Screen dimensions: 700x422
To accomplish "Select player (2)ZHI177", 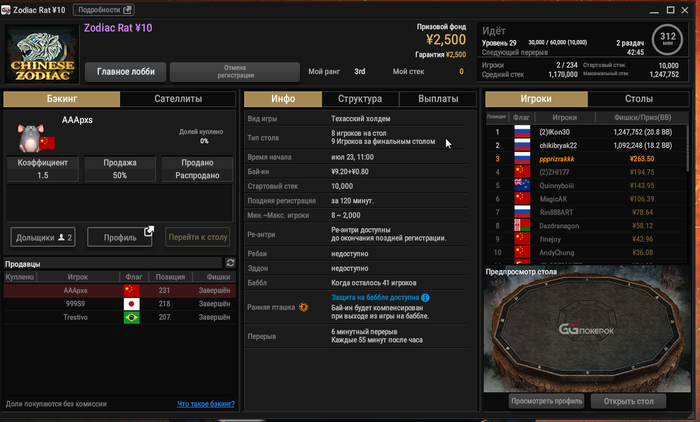I will (x=586, y=172).
